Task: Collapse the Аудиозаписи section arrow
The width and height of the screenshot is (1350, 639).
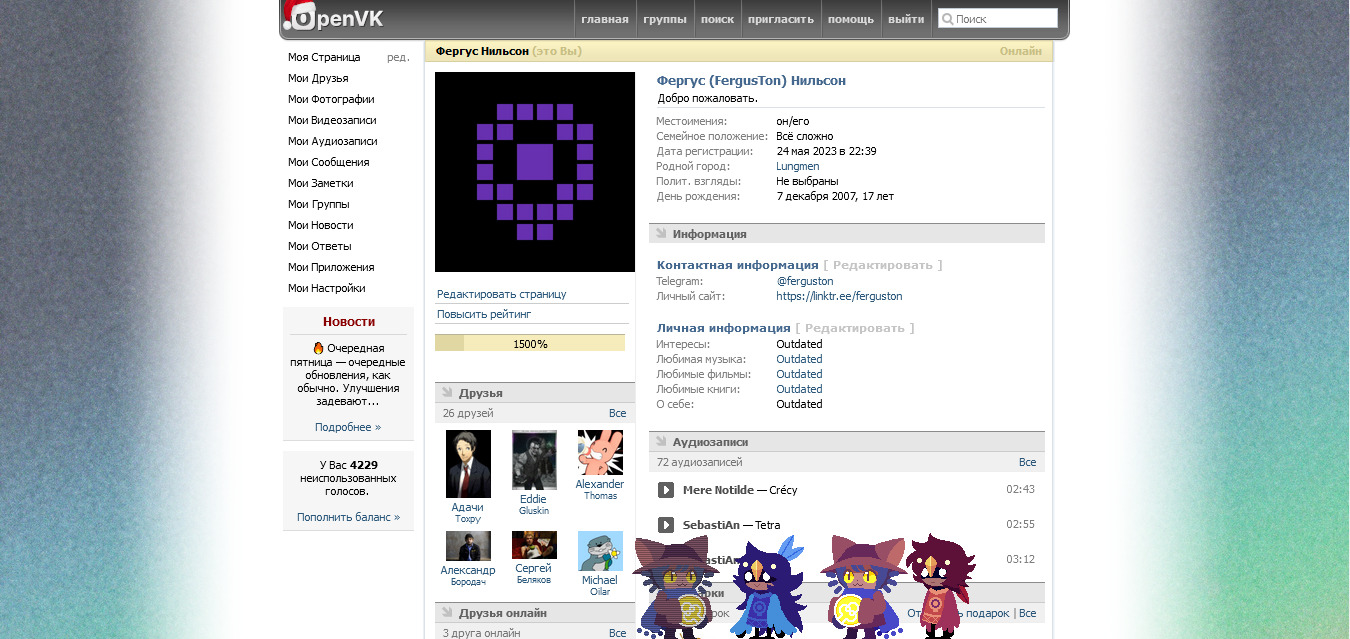Action: coord(661,442)
